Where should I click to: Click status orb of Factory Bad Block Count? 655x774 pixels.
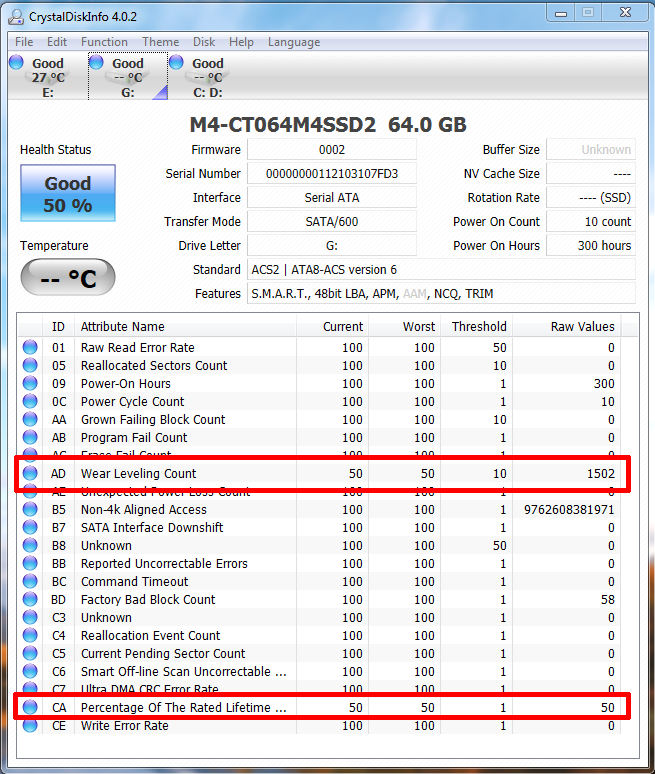coord(30,599)
